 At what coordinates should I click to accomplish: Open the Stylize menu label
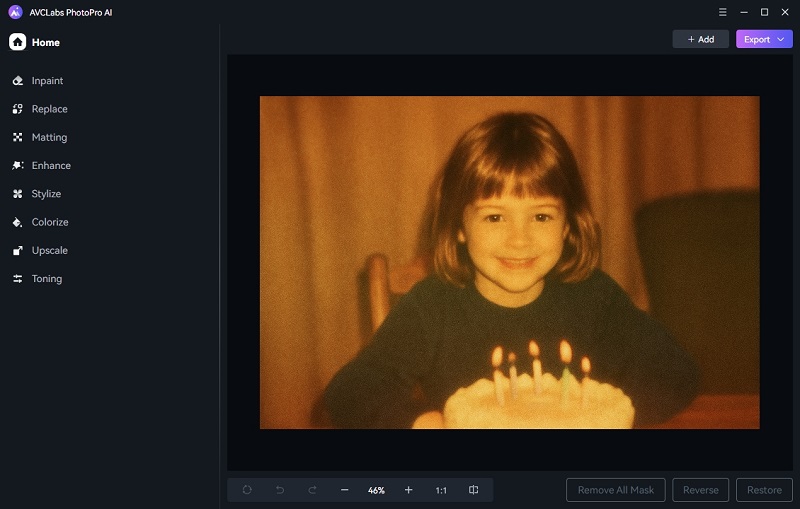pyautogui.click(x=46, y=194)
